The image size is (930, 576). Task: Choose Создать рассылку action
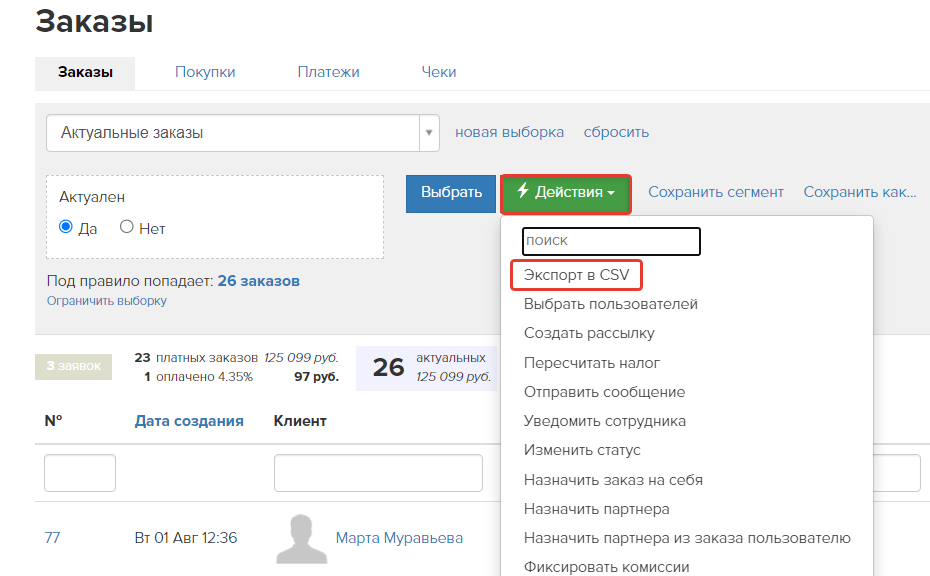(589, 333)
